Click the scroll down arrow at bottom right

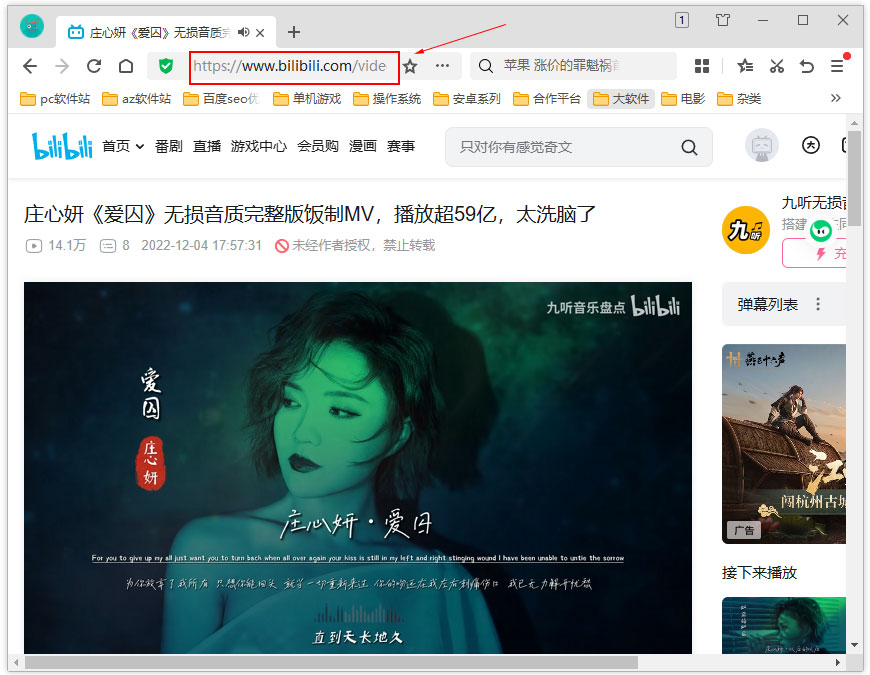point(854,645)
